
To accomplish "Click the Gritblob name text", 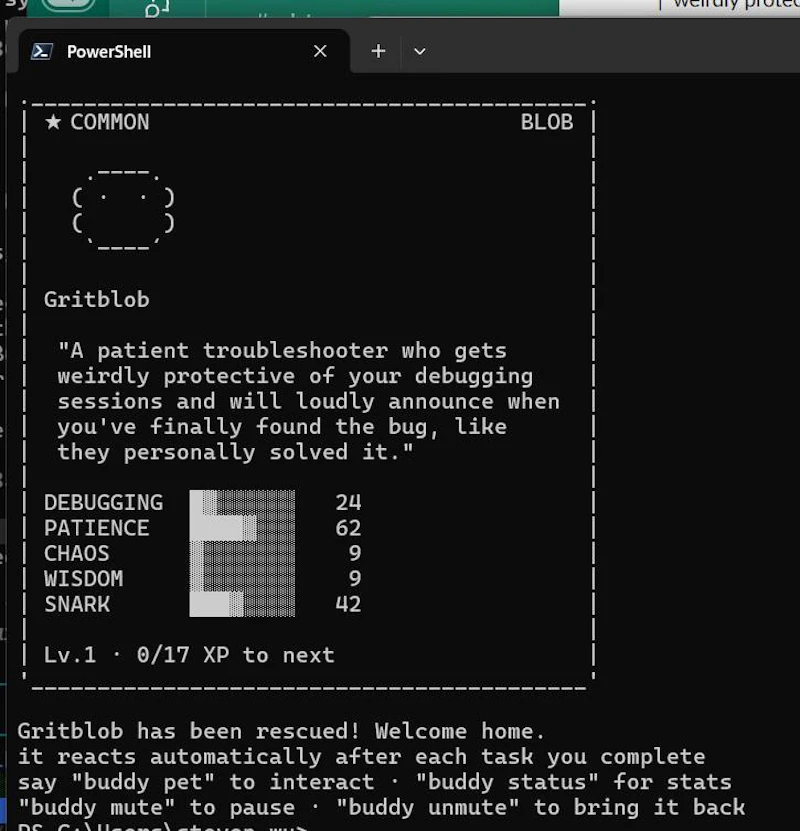I will pos(97,299).
